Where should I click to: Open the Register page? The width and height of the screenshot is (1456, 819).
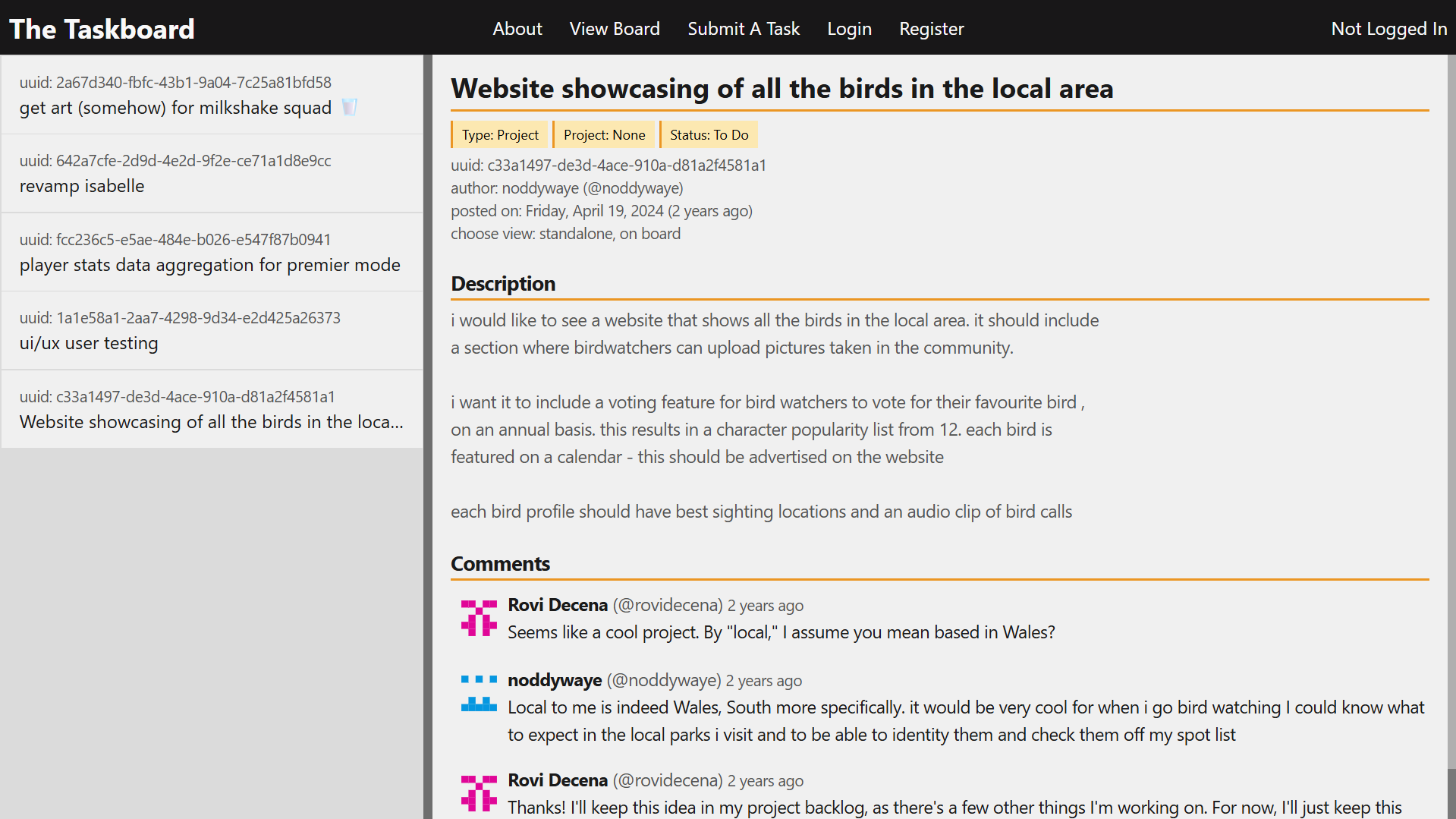931,28
